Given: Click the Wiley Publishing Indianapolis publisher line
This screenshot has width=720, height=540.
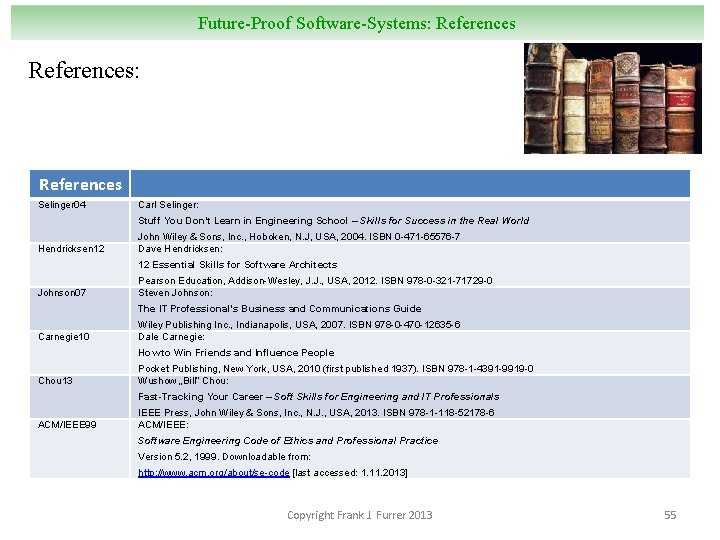Looking at the screenshot, I should pyautogui.click(x=299, y=325).
